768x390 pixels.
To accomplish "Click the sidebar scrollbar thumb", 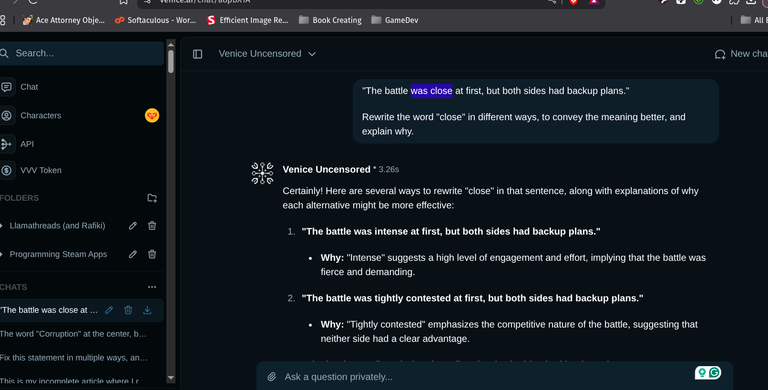I will 170,62.
